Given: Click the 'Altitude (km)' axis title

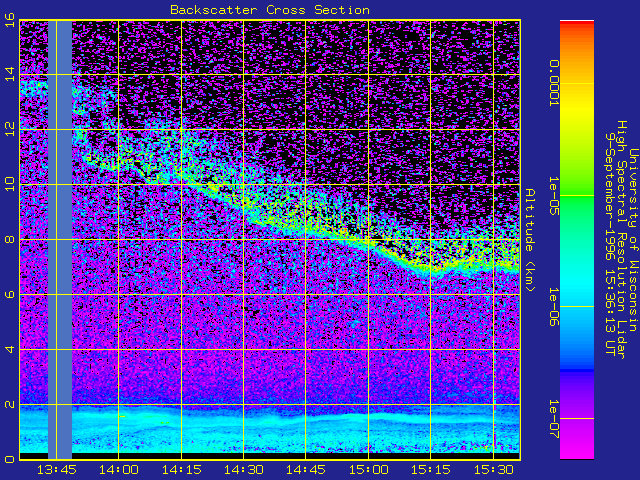Looking at the screenshot, I should coord(530,240).
